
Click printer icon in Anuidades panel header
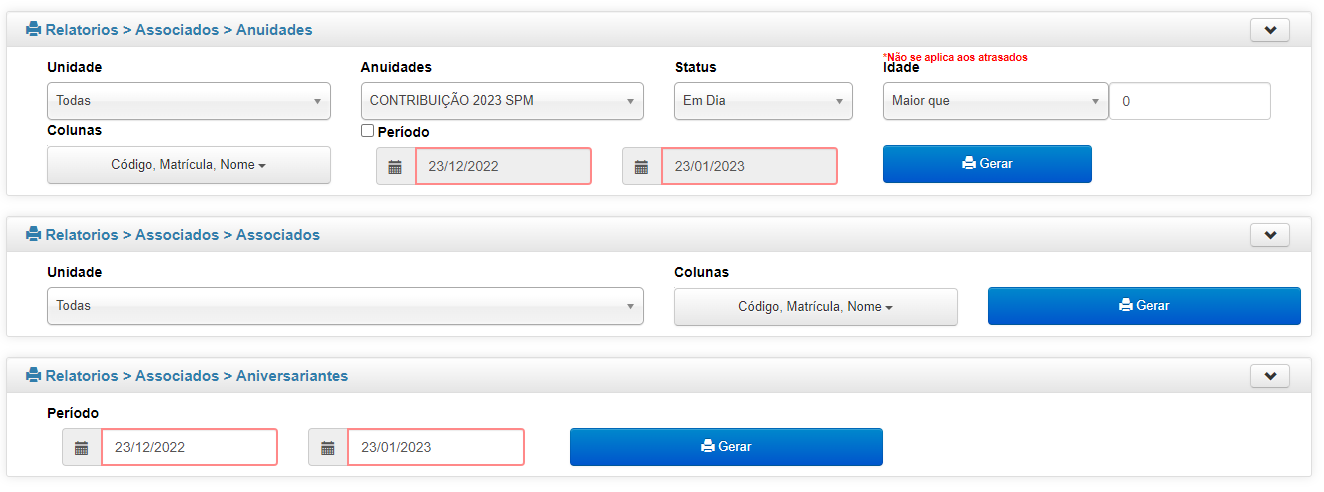(x=34, y=30)
